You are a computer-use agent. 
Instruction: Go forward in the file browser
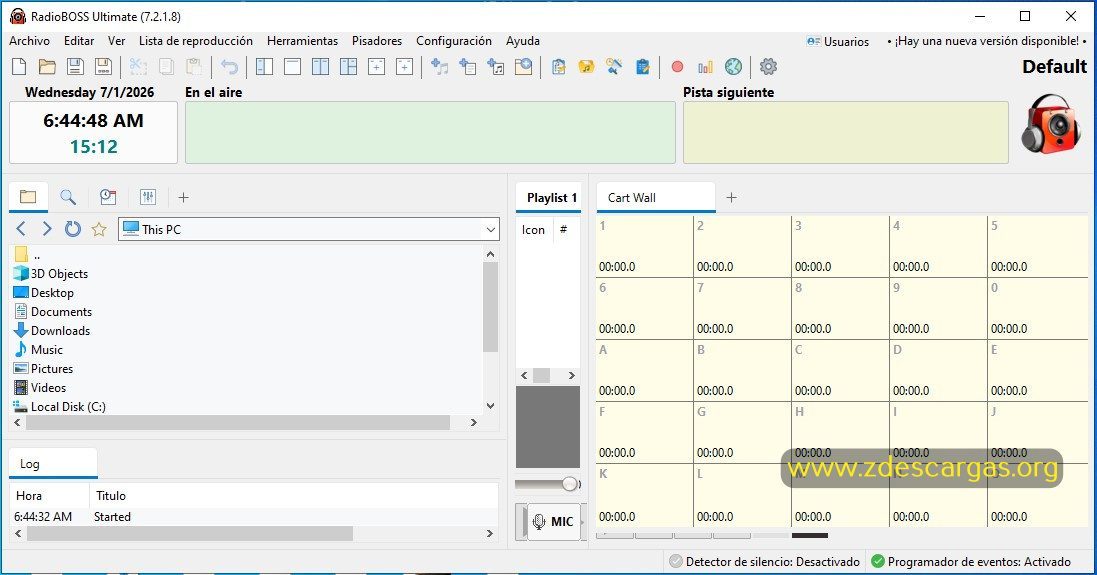click(46, 229)
